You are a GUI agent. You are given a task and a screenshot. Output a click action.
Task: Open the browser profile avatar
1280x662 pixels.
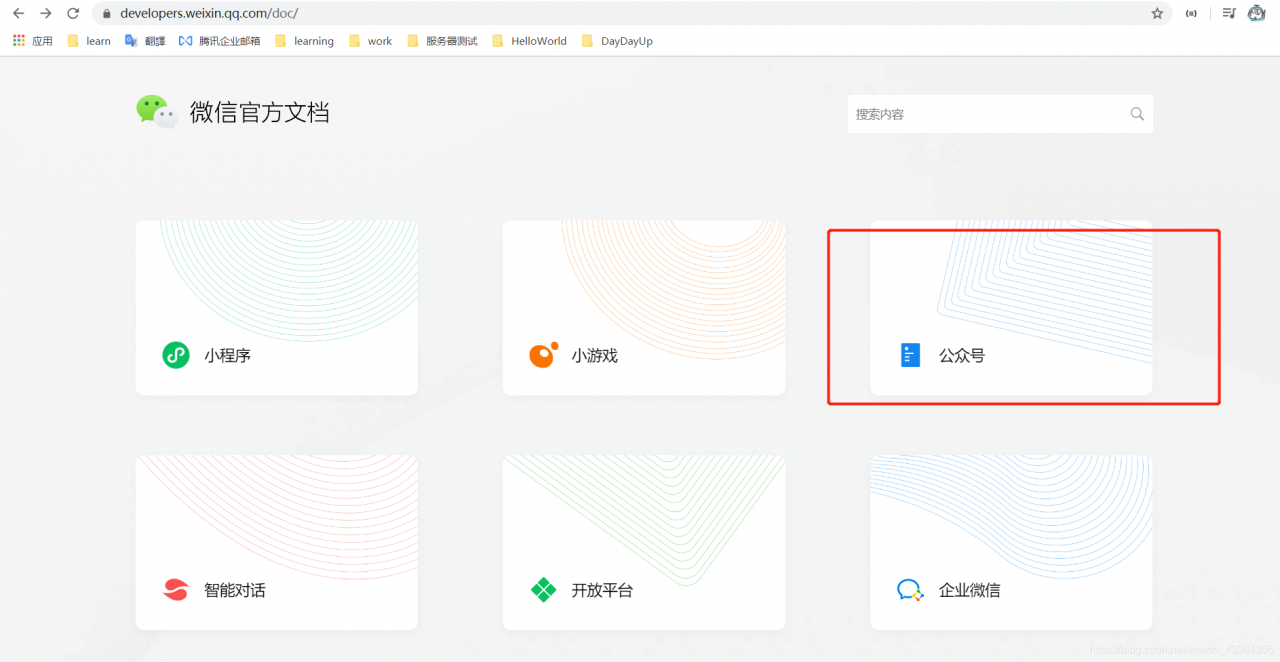pyautogui.click(x=1256, y=13)
